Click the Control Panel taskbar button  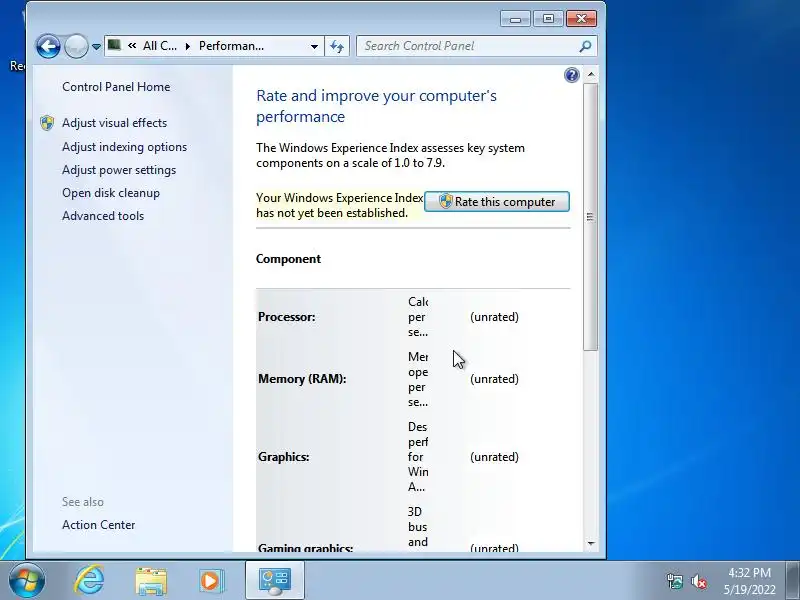point(275,581)
